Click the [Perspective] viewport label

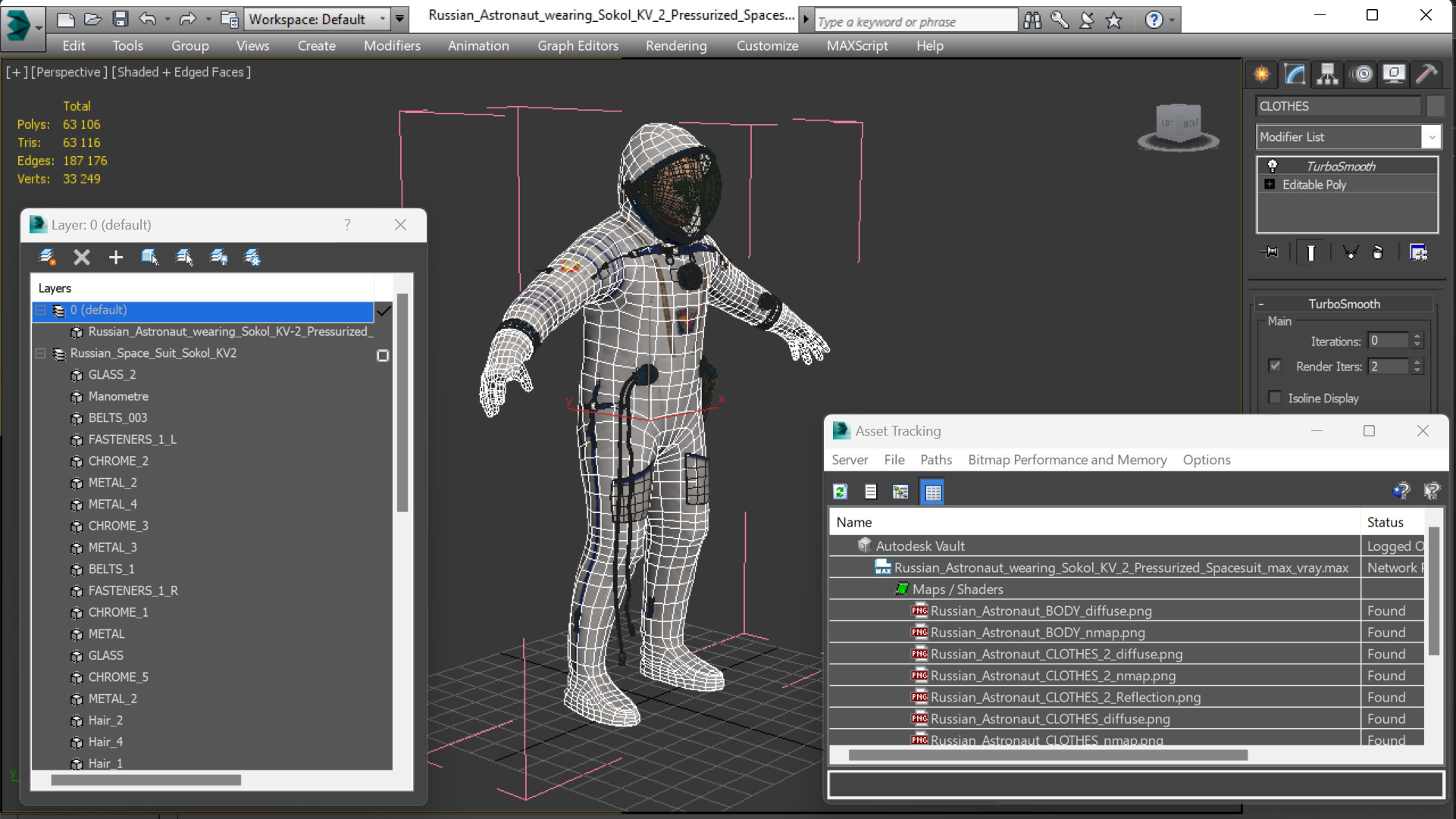(x=69, y=72)
